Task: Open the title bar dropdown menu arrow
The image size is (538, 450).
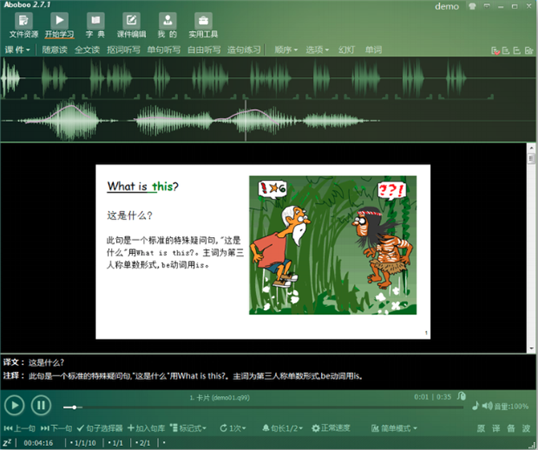Action: coord(487,6)
